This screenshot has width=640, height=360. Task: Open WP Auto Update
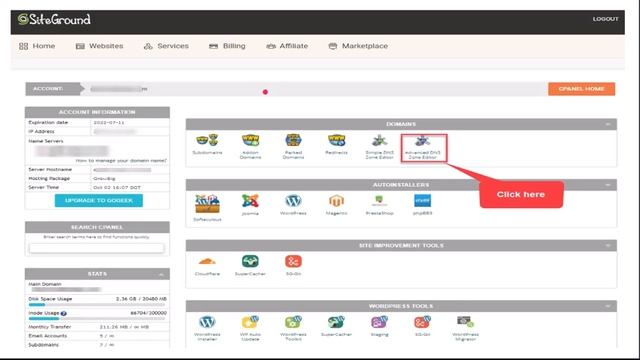[250, 328]
